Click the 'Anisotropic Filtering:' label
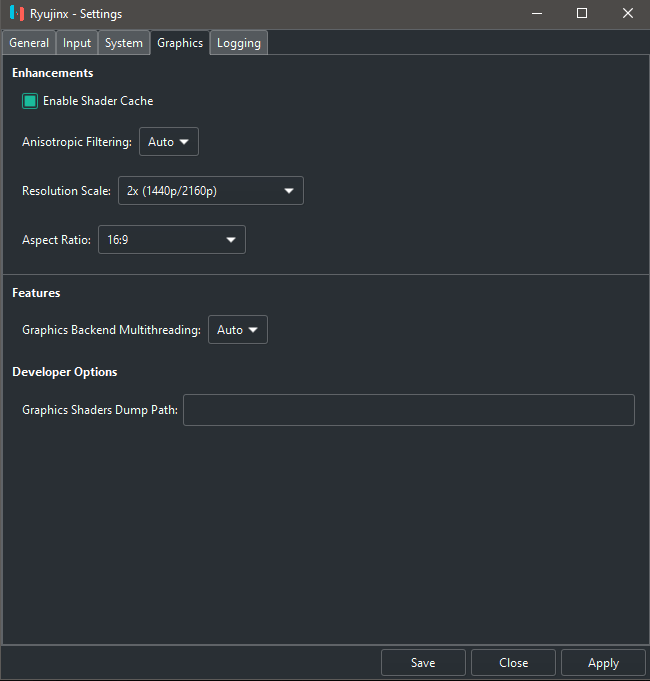Image resolution: width=650 pixels, height=681 pixels. tap(77, 142)
